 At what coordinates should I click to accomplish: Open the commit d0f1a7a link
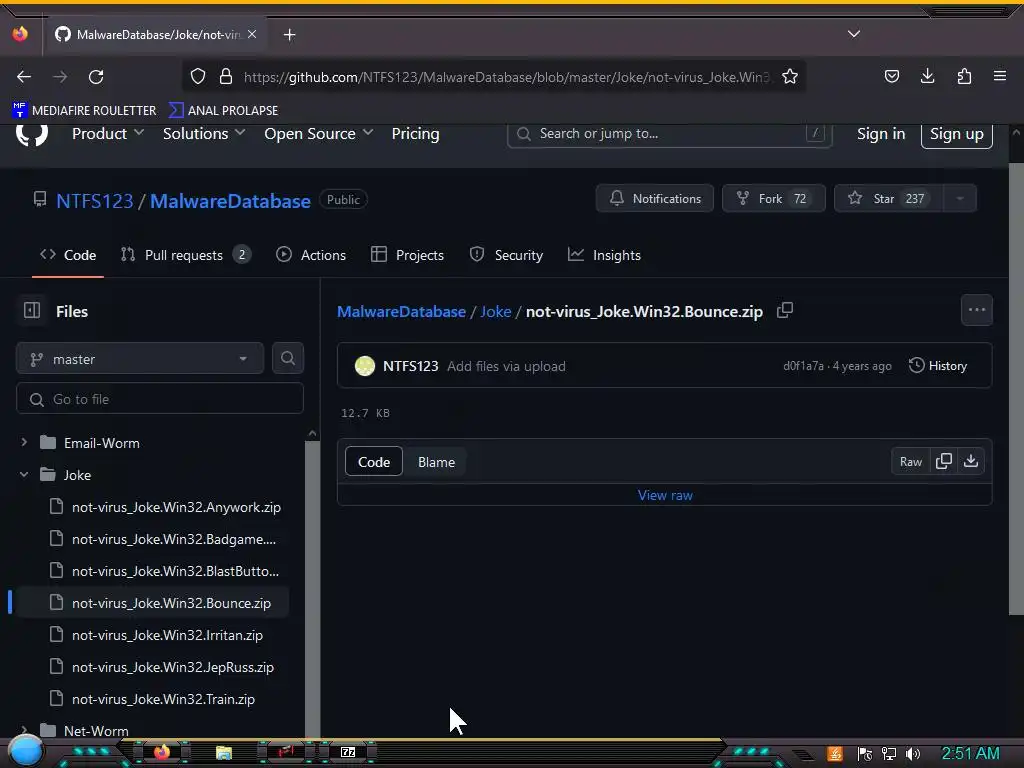(x=803, y=366)
